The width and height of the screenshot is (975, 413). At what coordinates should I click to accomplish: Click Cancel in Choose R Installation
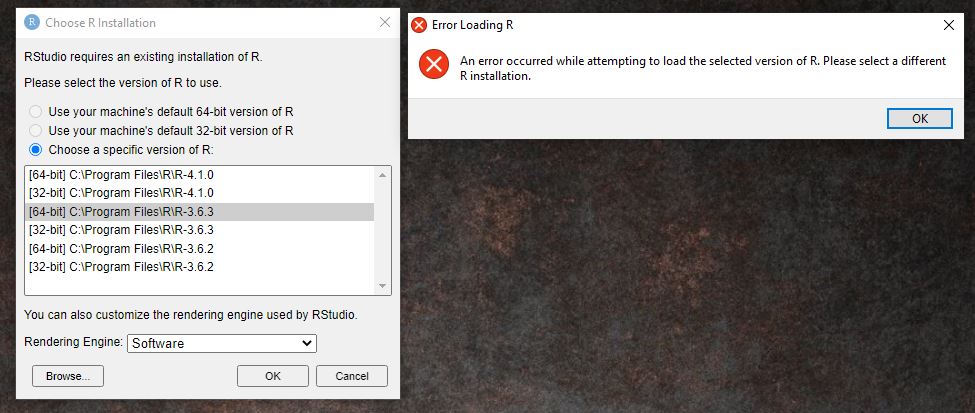pos(352,376)
